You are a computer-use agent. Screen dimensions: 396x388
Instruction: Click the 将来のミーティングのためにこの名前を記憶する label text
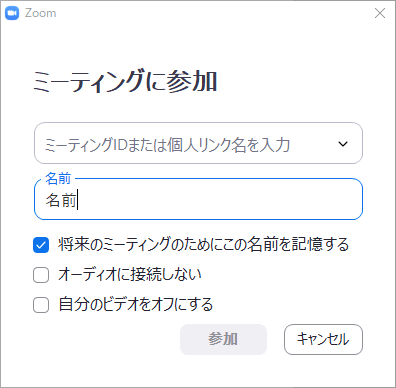tap(204, 244)
